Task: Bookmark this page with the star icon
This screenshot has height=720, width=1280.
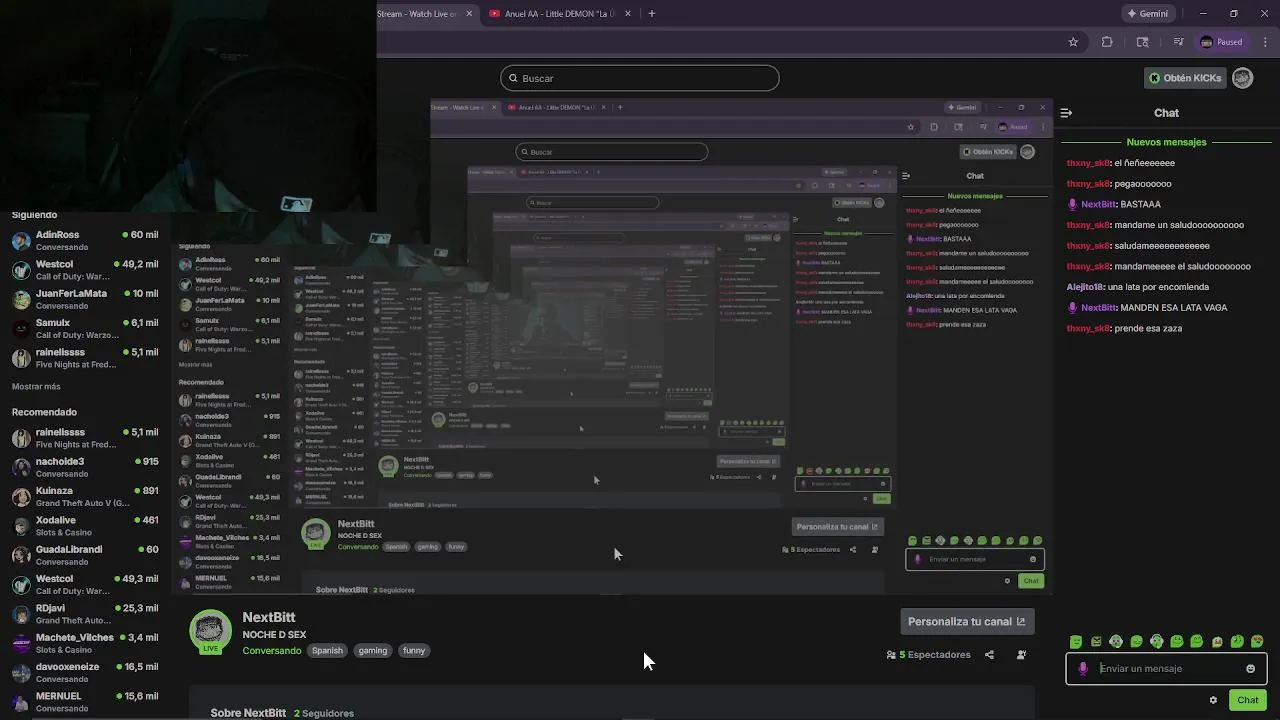Action: tap(1073, 42)
